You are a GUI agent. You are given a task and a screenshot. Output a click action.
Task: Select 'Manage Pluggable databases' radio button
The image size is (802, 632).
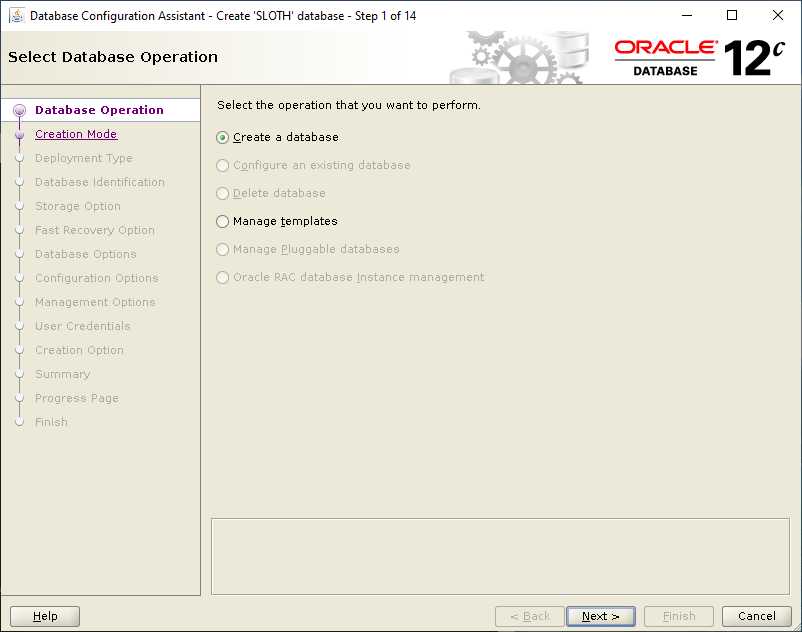click(x=222, y=250)
